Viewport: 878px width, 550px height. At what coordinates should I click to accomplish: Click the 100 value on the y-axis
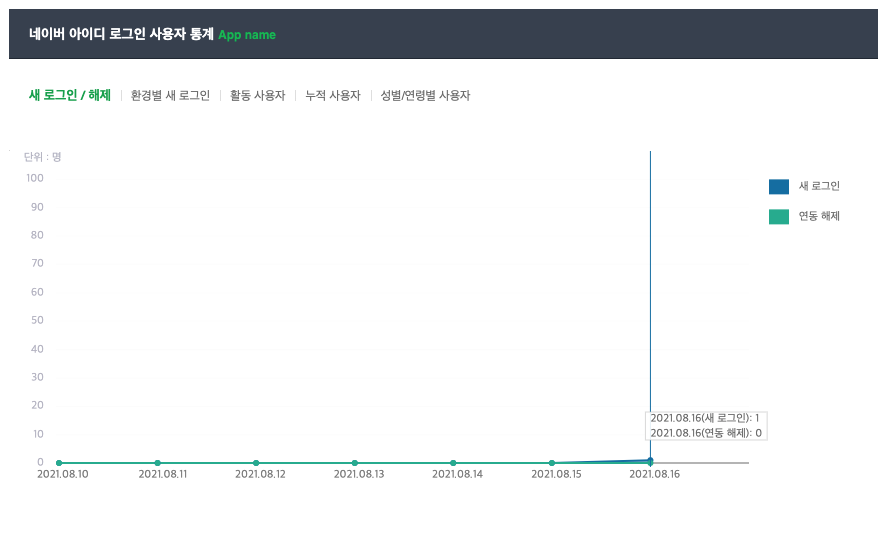(35, 178)
